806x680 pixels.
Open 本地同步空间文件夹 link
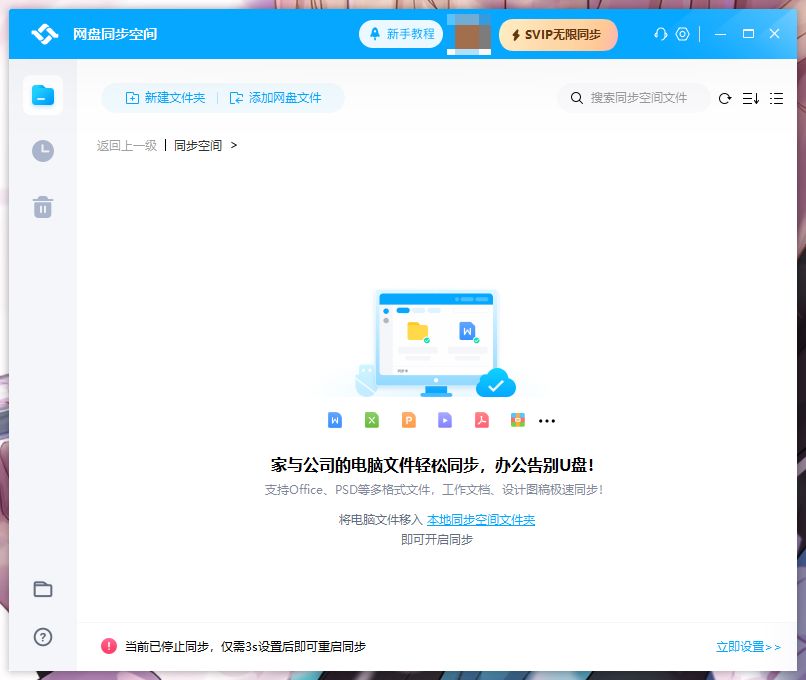tap(481, 519)
